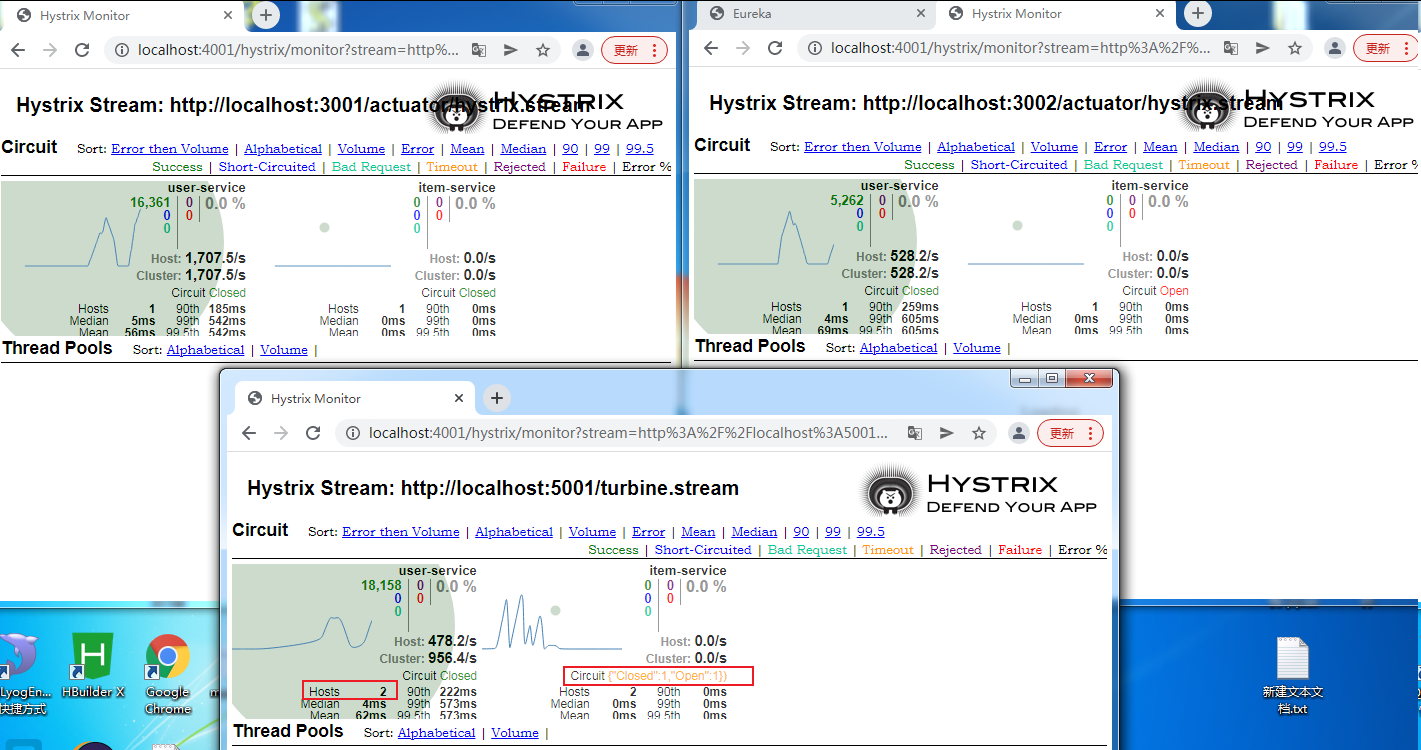The height and width of the screenshot is (750, 1421).
Task: Maximize the front turbine browser window
Action: 1052,378
